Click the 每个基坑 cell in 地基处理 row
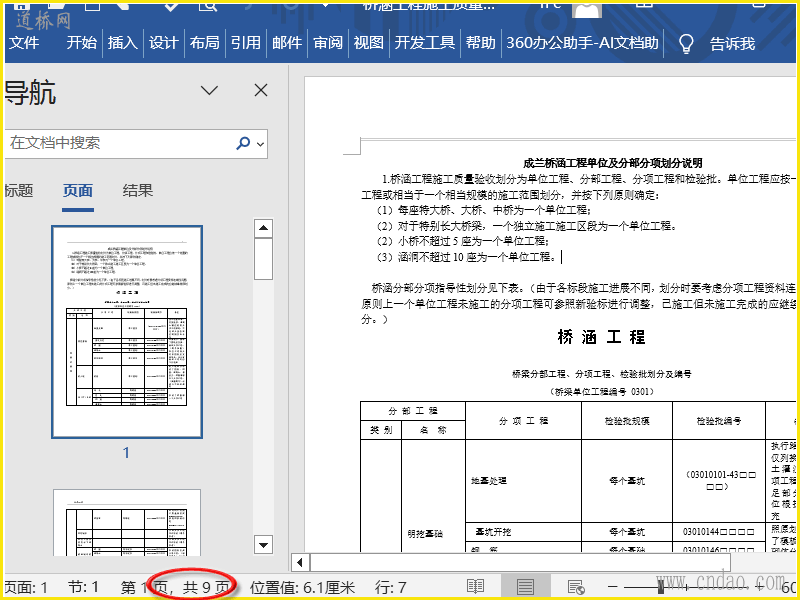The height and width of the screenshot is (600, 800). pos(627,481)
